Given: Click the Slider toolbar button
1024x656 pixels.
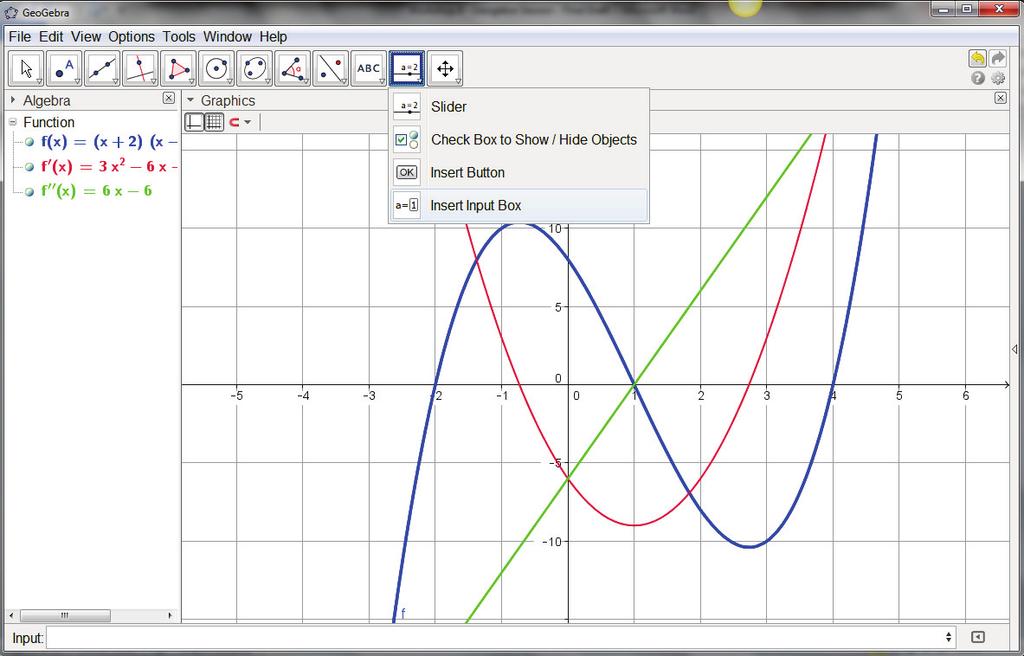Looking at the screenshot, I should pos(407,69).
